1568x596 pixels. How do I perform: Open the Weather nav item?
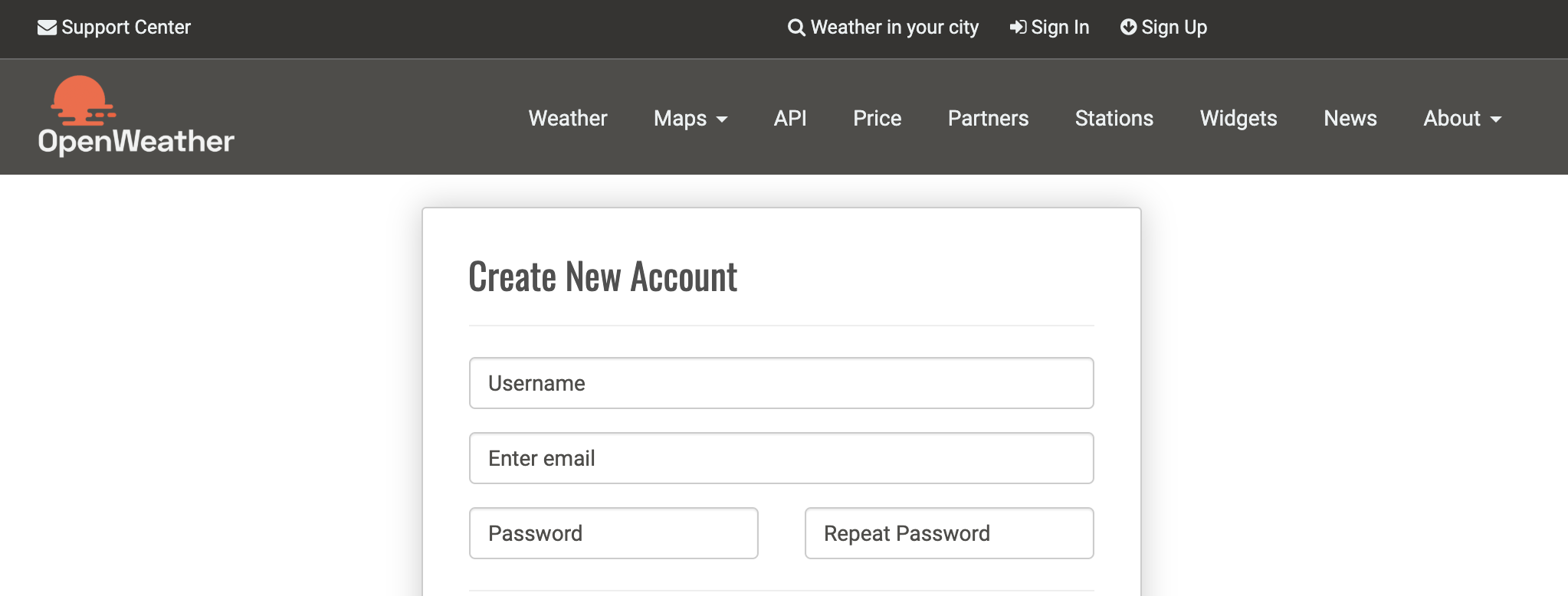click(567, 119)
